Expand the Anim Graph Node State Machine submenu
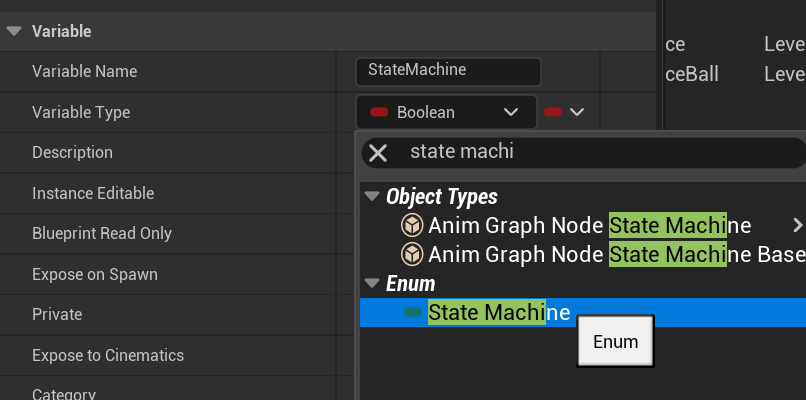The height and width of the screenshot is (400, 806). tap(797, 225)
